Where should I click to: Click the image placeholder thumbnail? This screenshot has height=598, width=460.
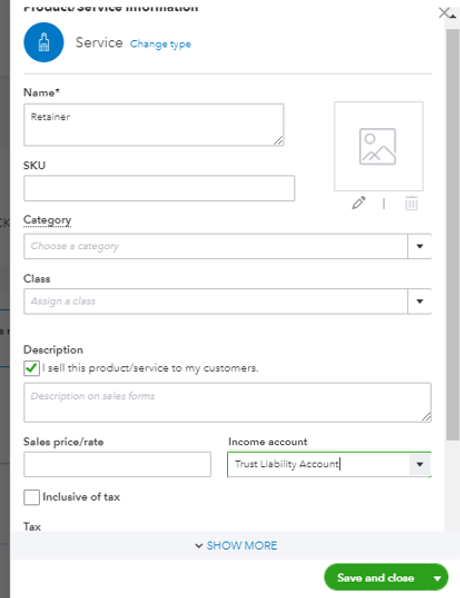click(378, 146)
